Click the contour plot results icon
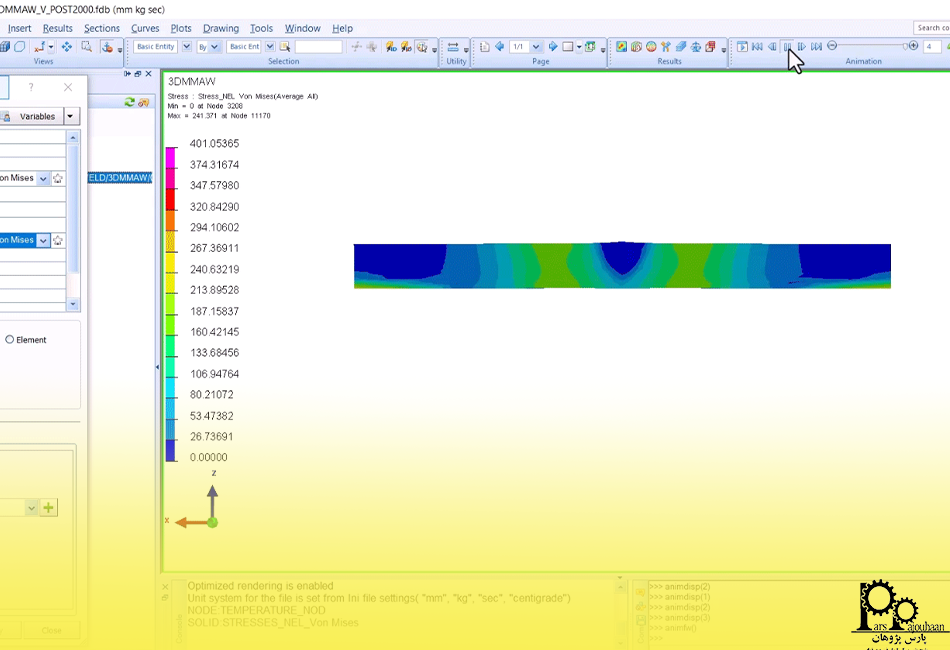Image resolution: width=950 pixels, height=650 pixels. [621, 47]
